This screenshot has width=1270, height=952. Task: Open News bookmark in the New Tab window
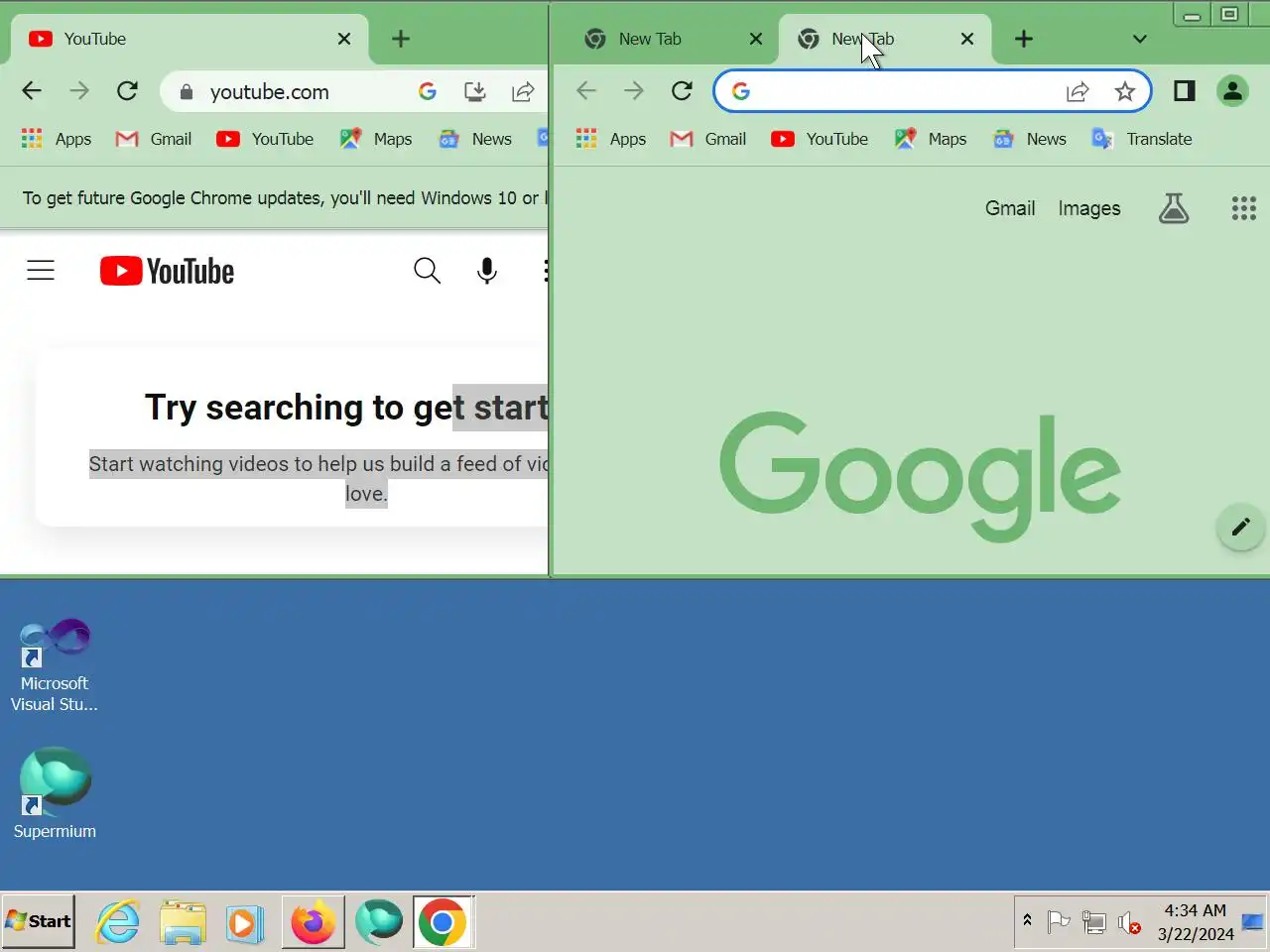[x=1030, y=139]
